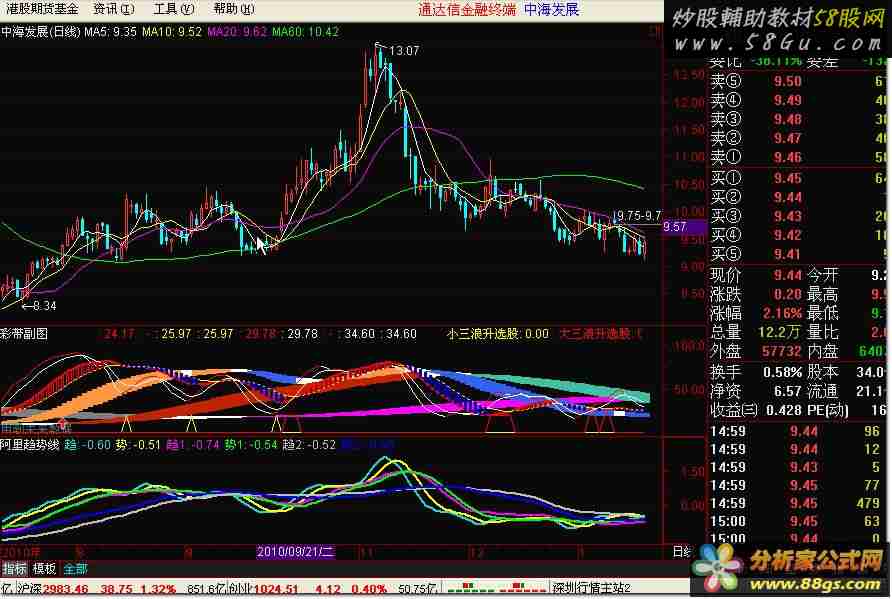Click the 外盘 57732 value
The height and width of the screenshot is (599, 892).
click(782, 352)
